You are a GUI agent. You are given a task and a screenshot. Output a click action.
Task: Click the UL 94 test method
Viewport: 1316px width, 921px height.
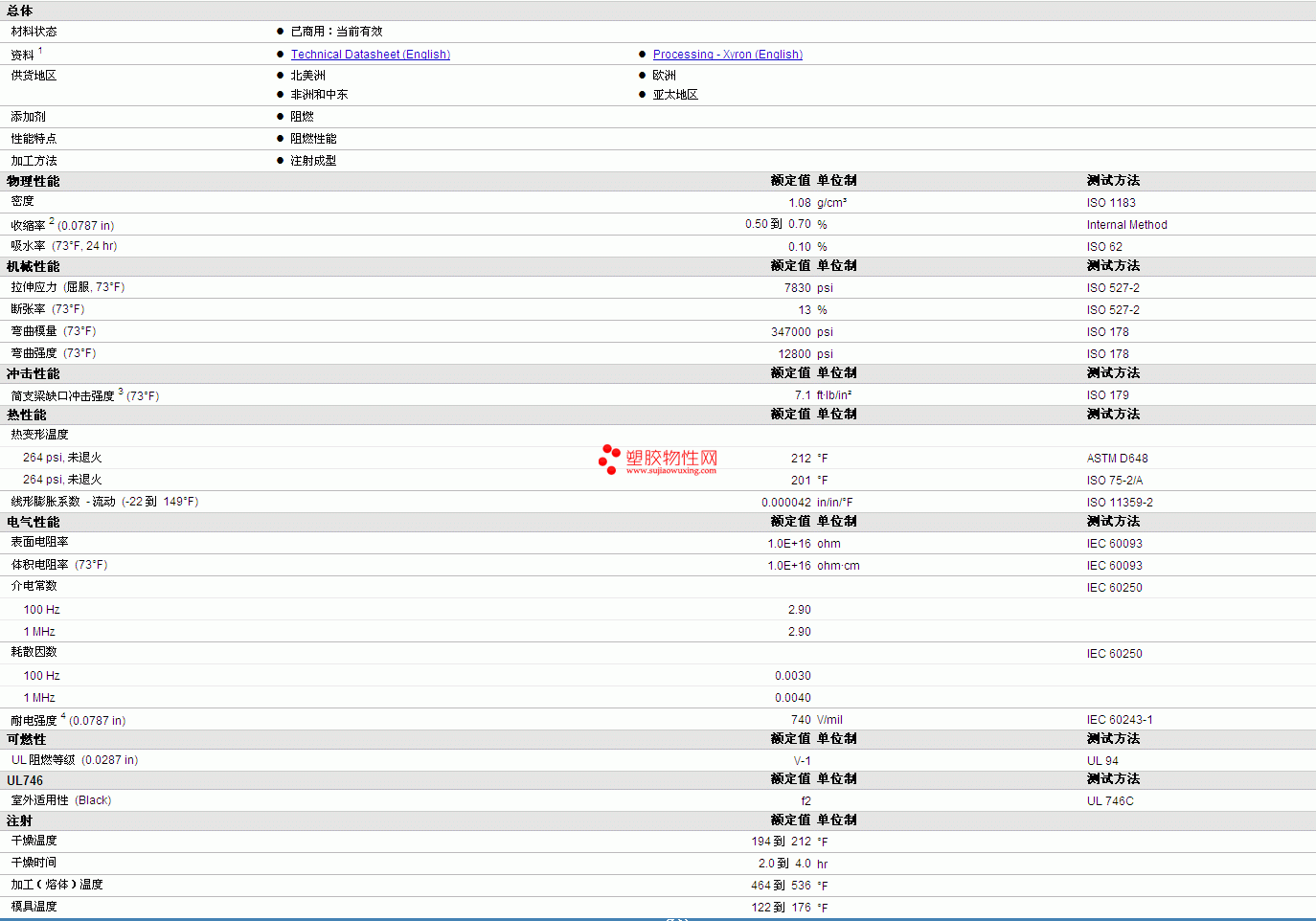1102,761
